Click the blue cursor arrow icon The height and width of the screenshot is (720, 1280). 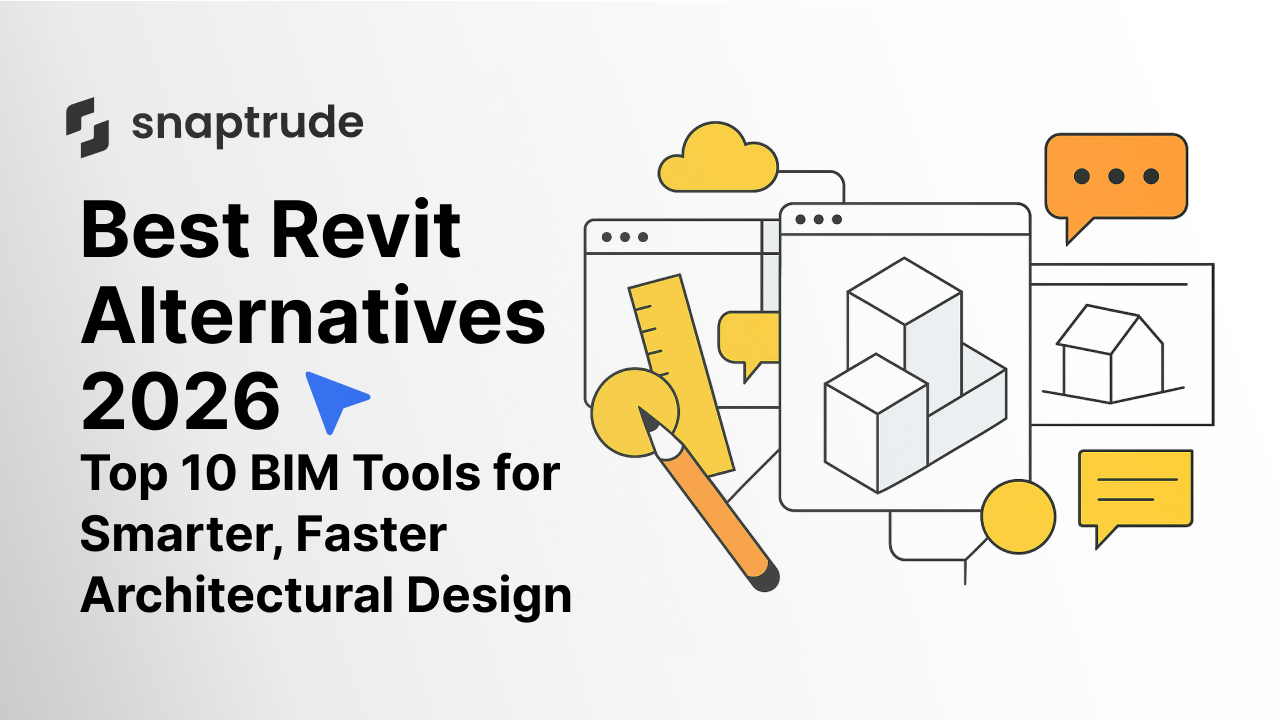[x=336, y=401]
